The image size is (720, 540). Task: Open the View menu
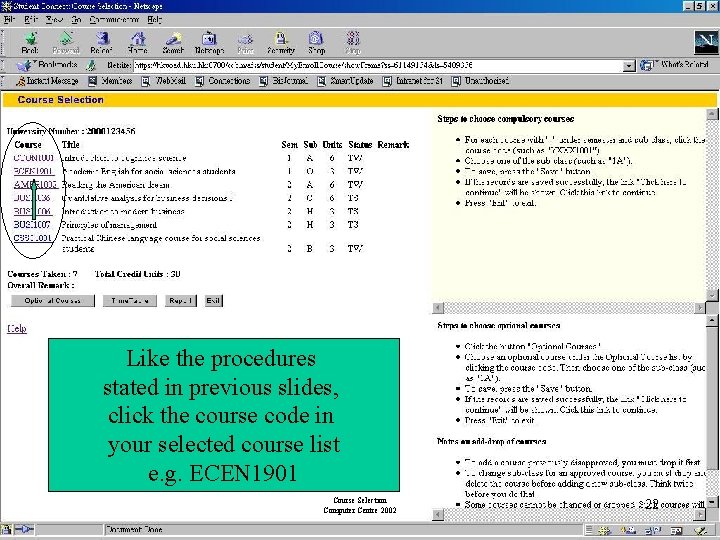coord(54,20)
